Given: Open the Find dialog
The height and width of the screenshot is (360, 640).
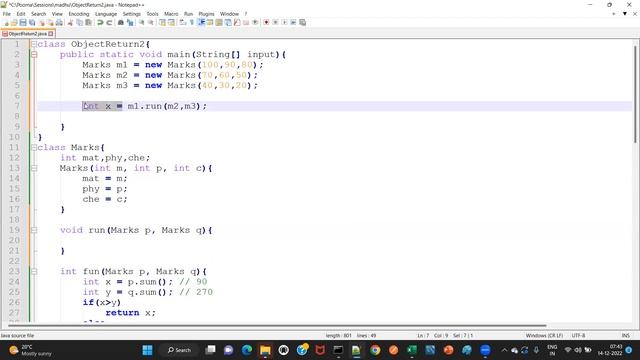Looking at the screenshot, I should click(x=121, y=22).
